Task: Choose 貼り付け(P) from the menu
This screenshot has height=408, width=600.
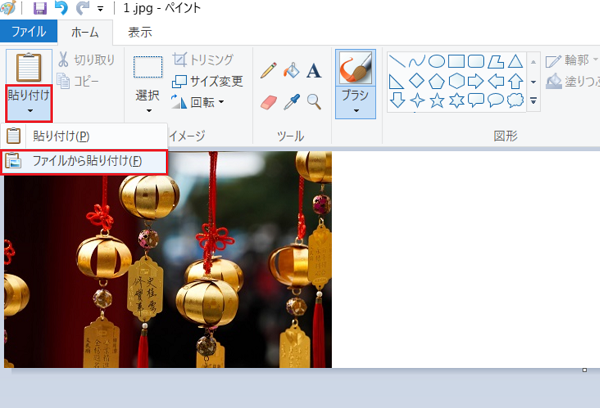Action: (x=84, y=136)
